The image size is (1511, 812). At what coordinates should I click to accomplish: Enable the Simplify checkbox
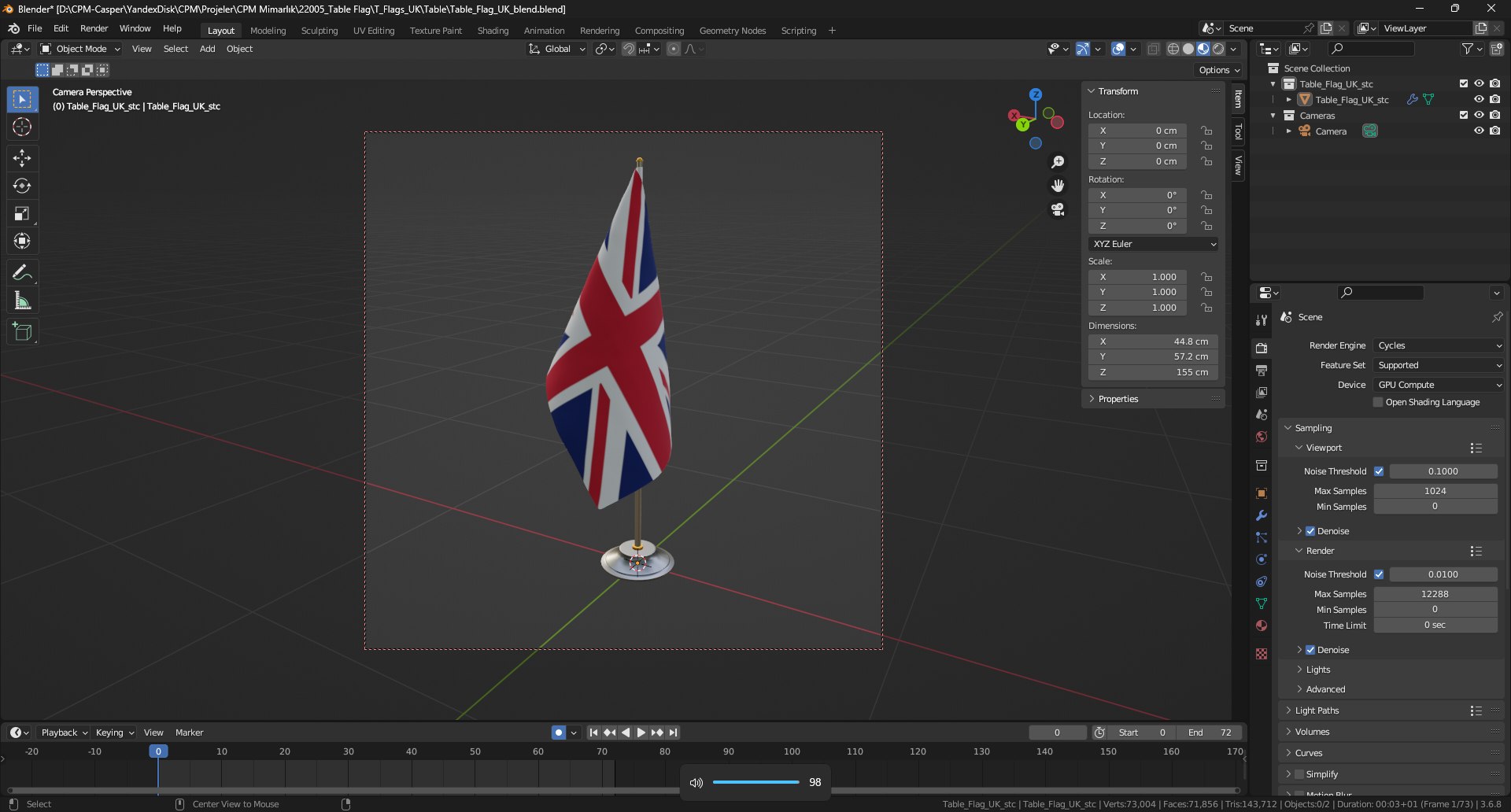tap(1300, 774)
